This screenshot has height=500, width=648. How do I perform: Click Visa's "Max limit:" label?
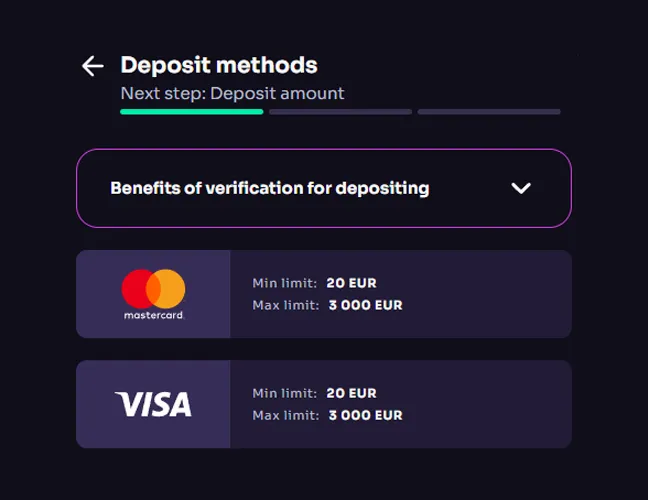[x=286, y=415]
